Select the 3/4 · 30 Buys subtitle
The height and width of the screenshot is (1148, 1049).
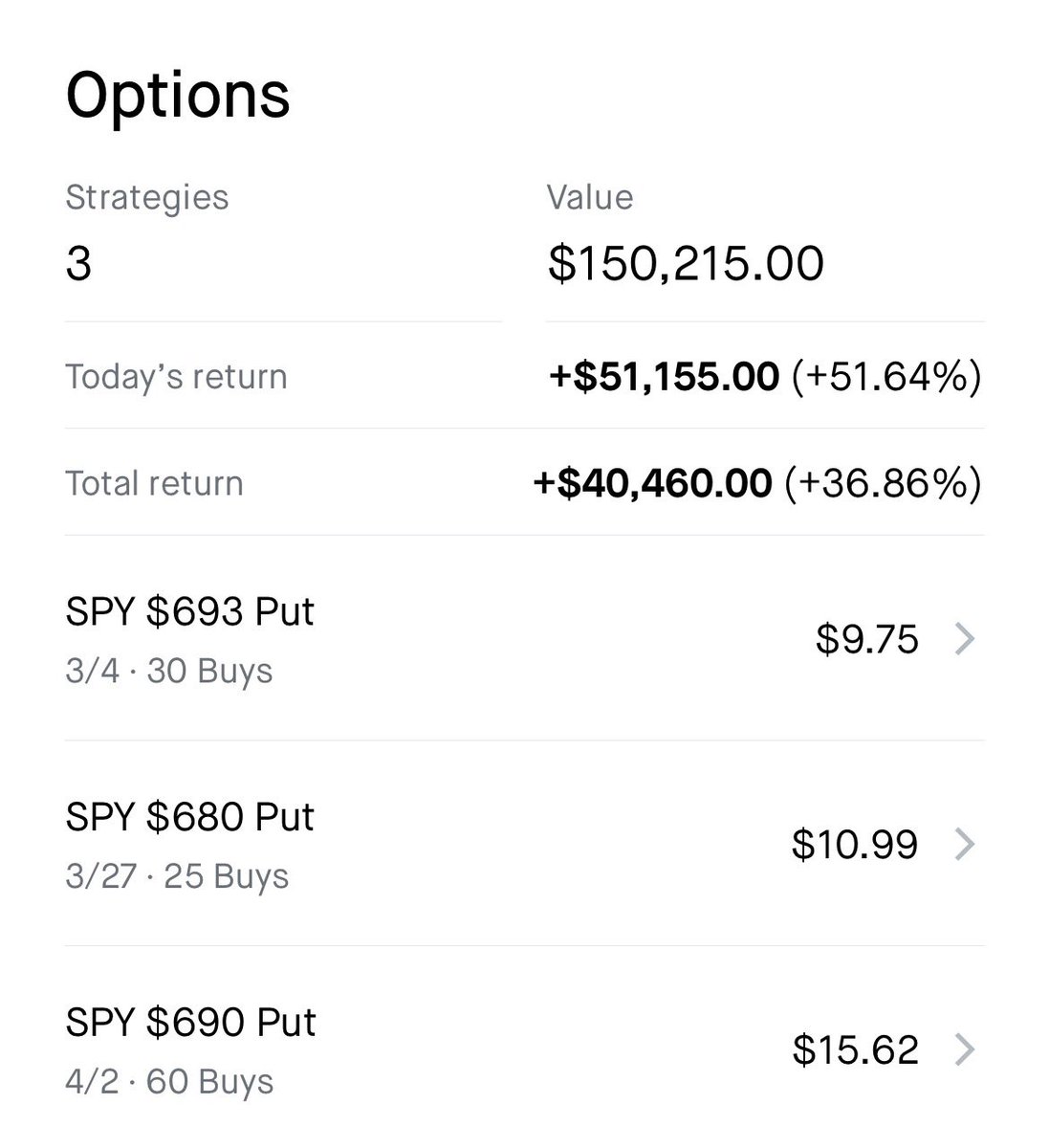click(x=168, y=671)
